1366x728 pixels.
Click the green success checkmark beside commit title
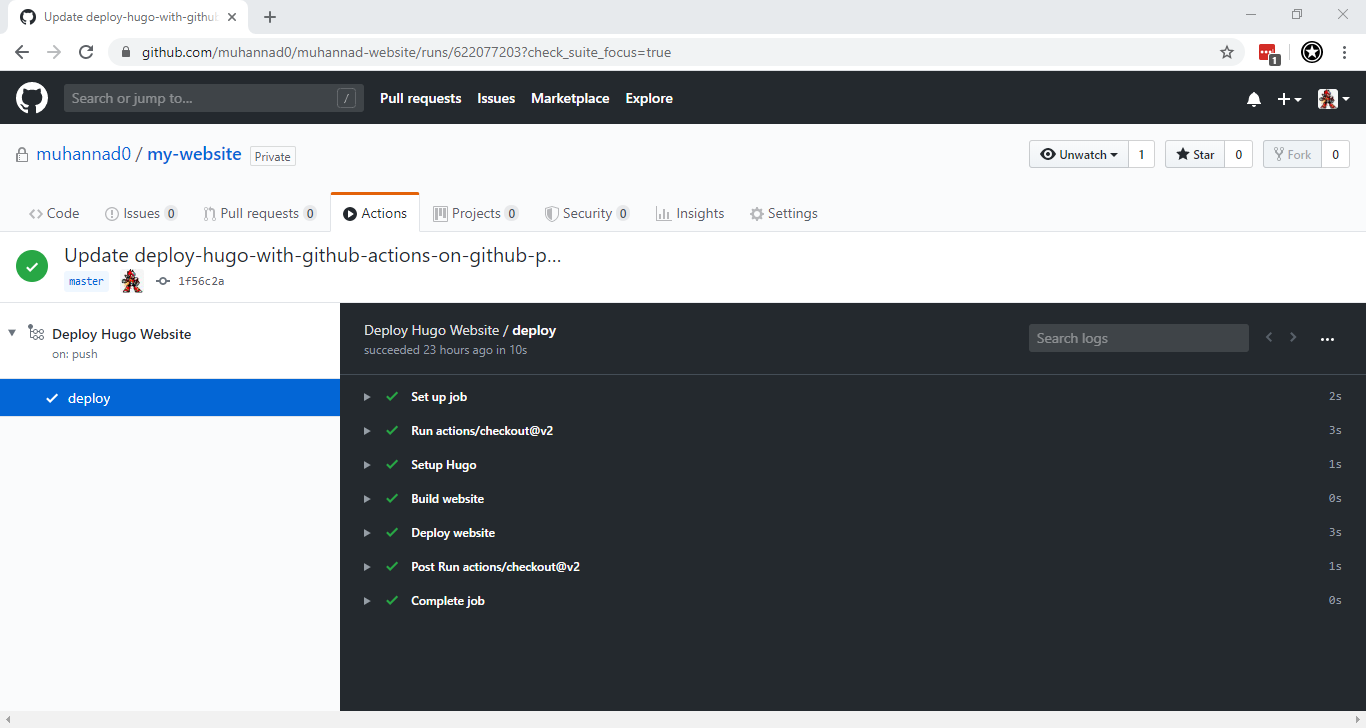31,266
